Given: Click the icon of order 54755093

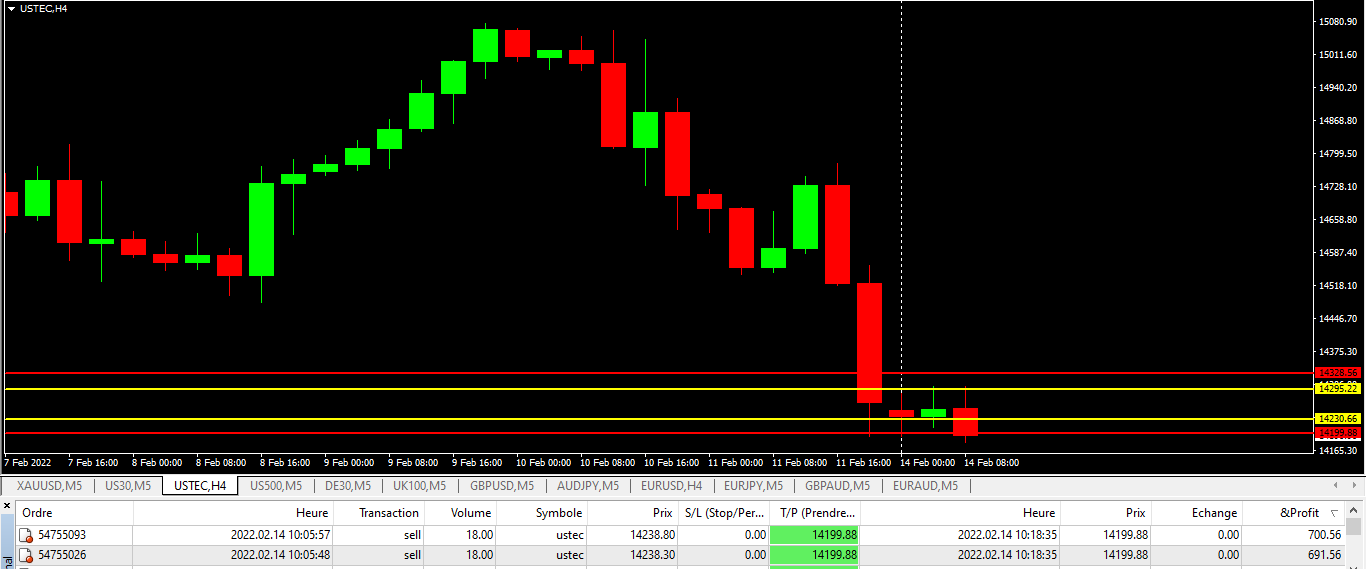Looking at the screenshot, I should 27,535.
